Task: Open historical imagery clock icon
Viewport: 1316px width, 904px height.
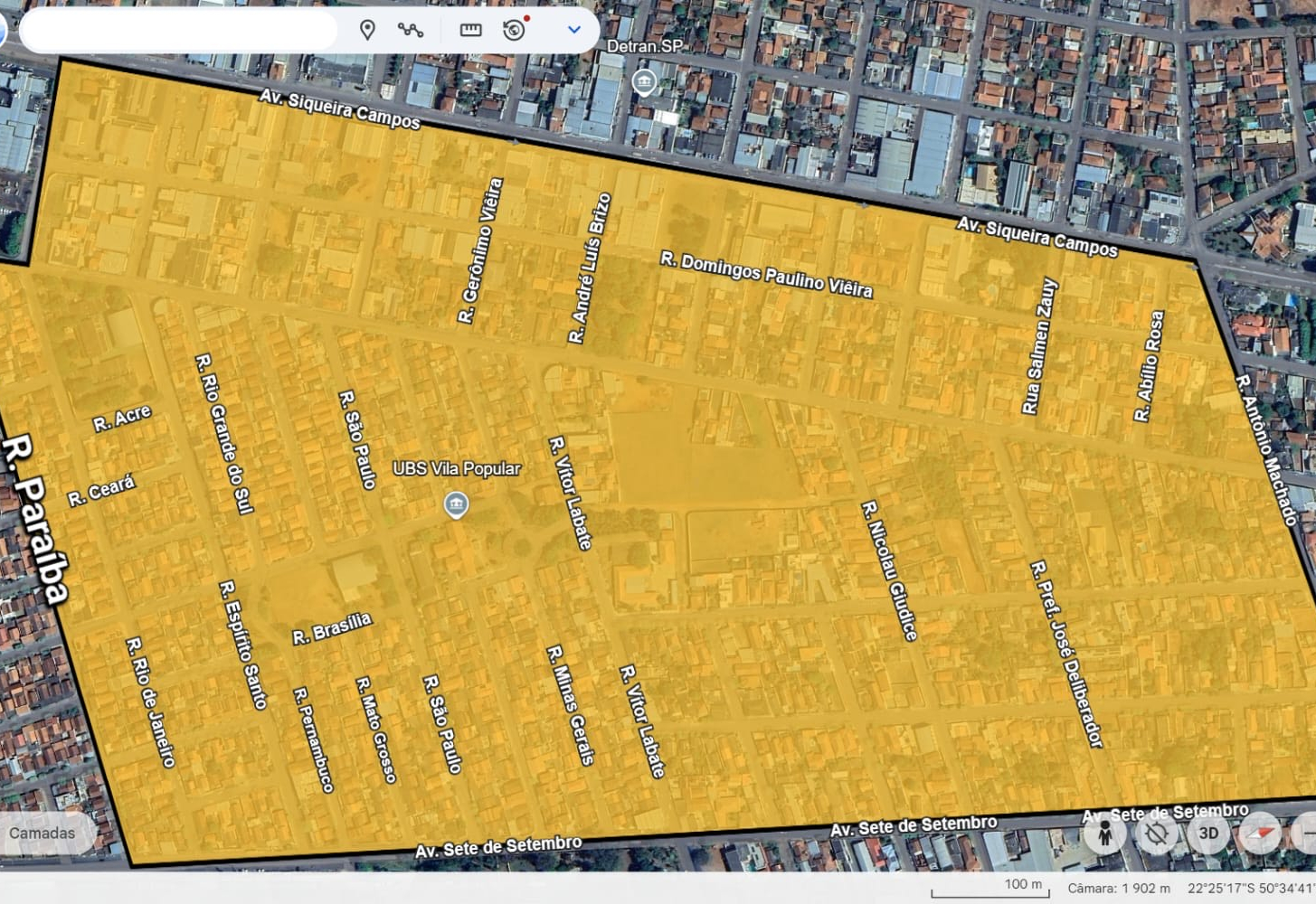Action: coord(514,30)
